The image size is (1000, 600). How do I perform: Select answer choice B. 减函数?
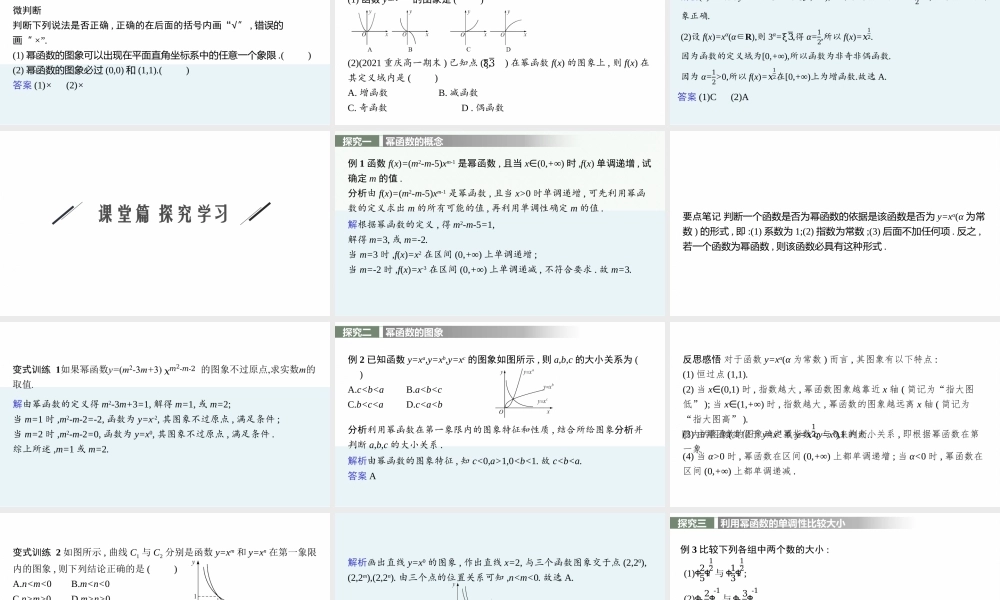[x=457, y=92]
